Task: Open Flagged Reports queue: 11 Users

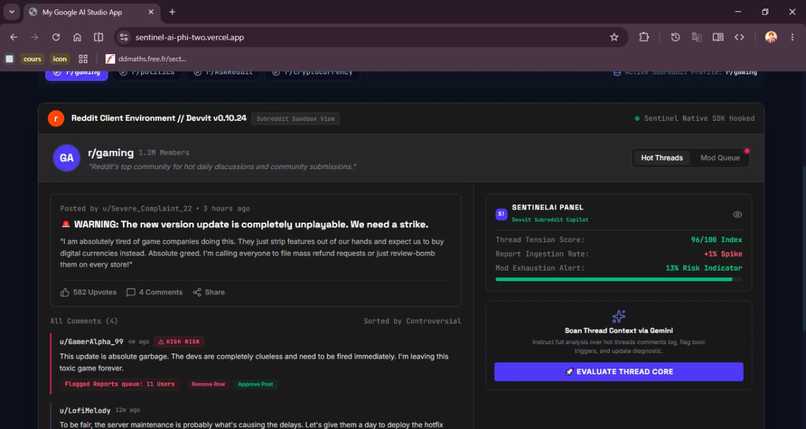Action: tap(120, 384)
